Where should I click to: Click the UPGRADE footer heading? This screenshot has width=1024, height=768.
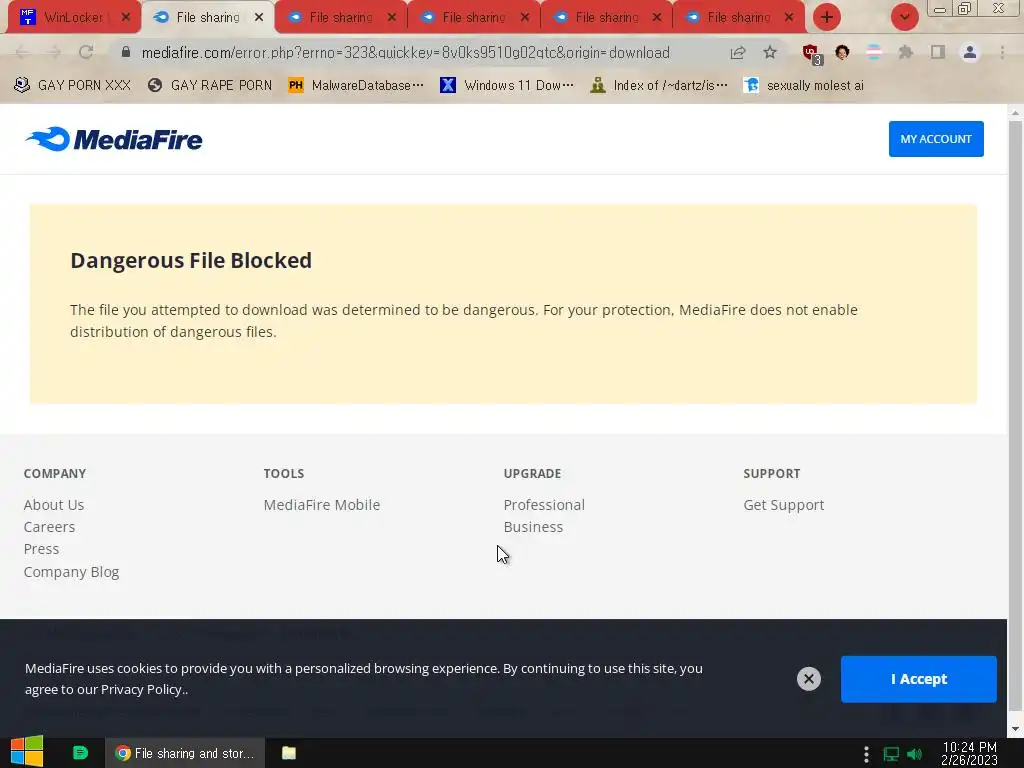click(532, 473)
